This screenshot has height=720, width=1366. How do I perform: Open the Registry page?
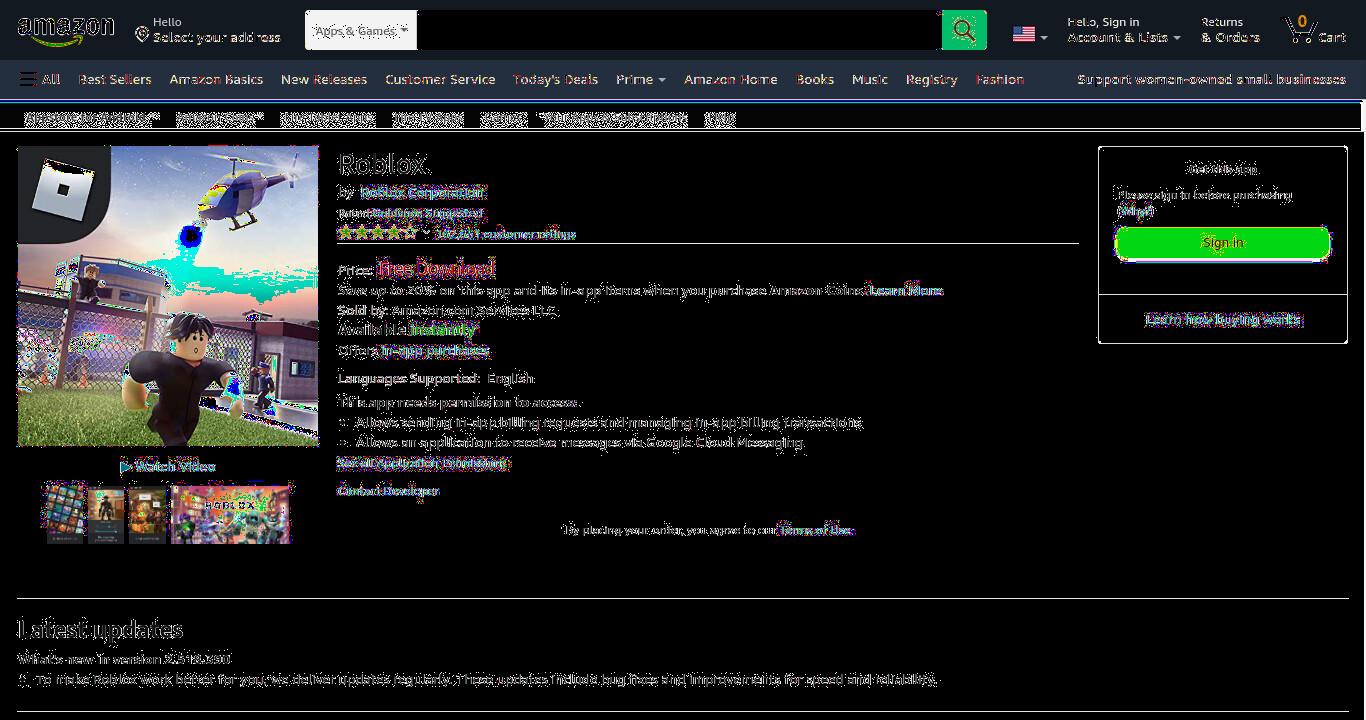tap(932, 79)
